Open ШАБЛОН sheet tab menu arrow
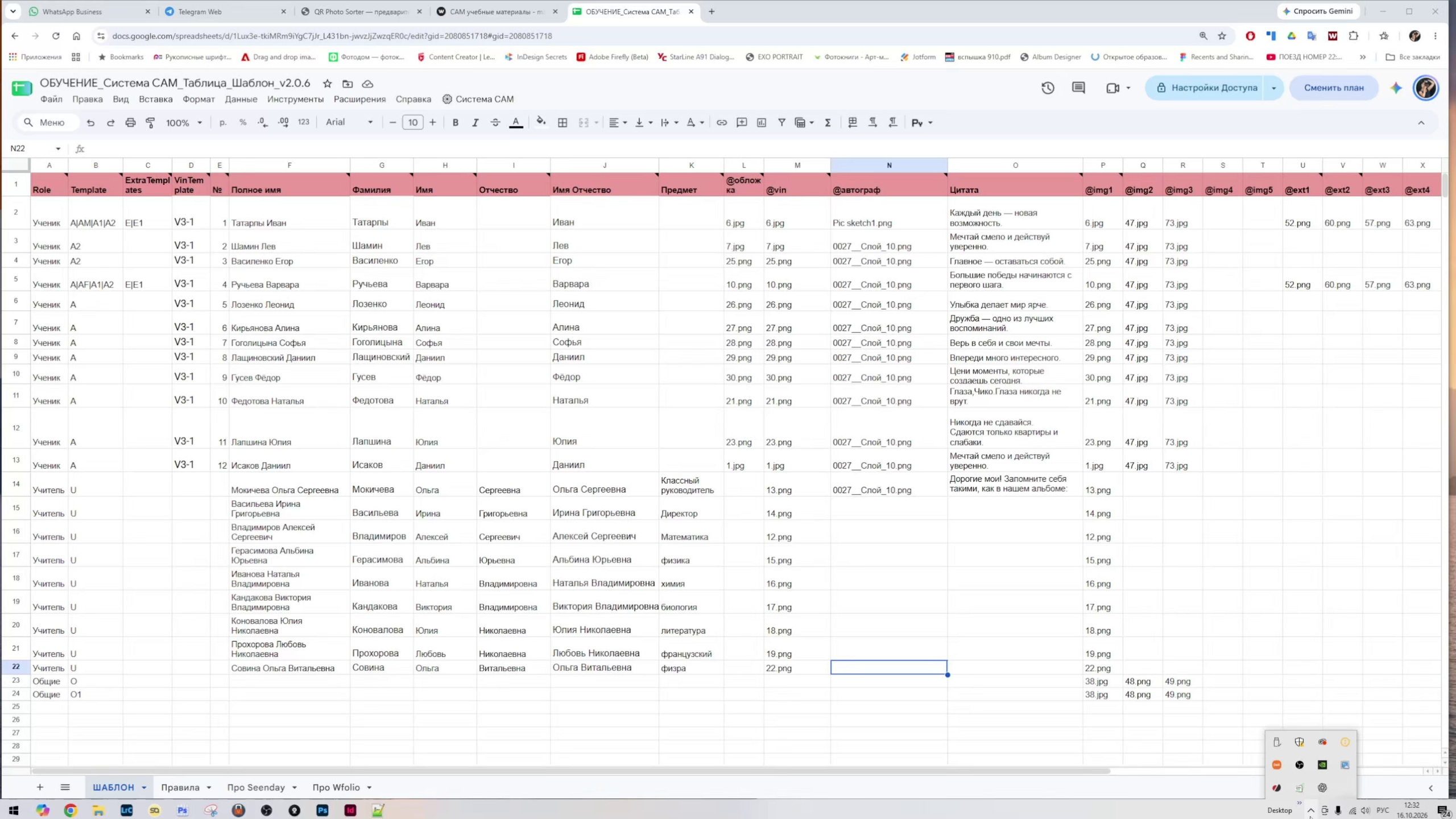The height and width of the screenshot is (819, 1456). click(144, 787)
